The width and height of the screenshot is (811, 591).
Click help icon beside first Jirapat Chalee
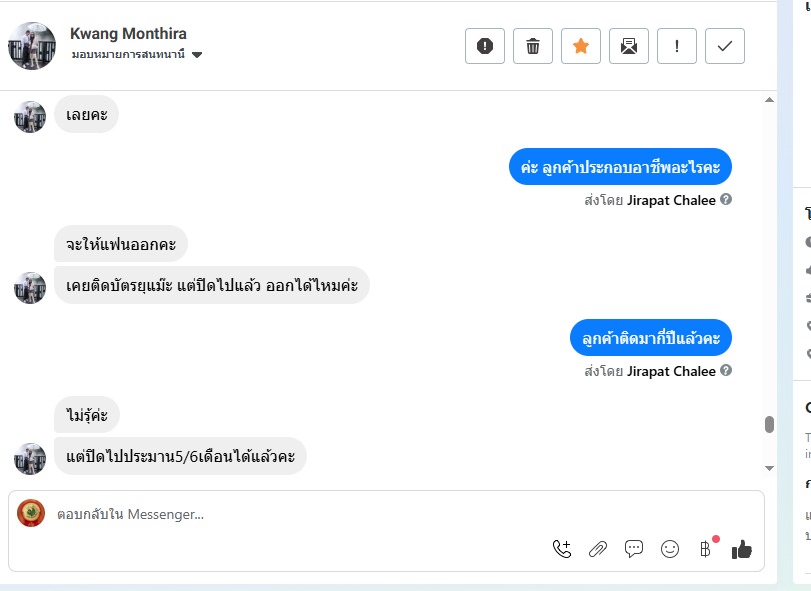[726, 199]
